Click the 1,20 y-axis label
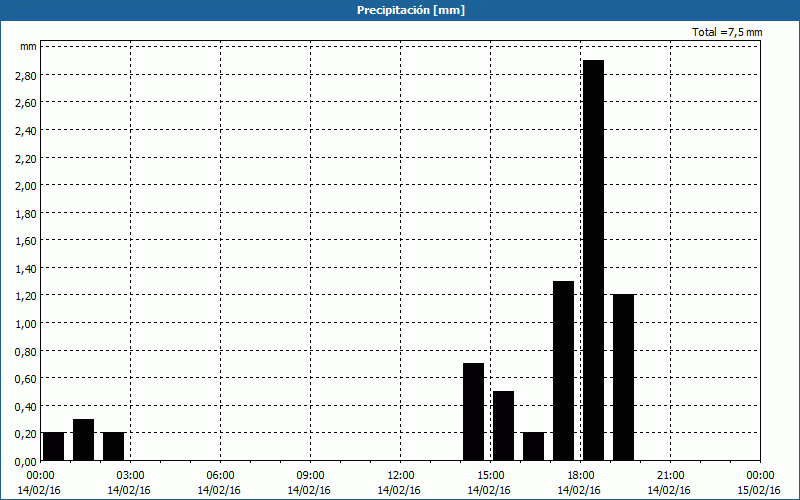The height and width of the screenshot is (500, 800). point(27,295)
